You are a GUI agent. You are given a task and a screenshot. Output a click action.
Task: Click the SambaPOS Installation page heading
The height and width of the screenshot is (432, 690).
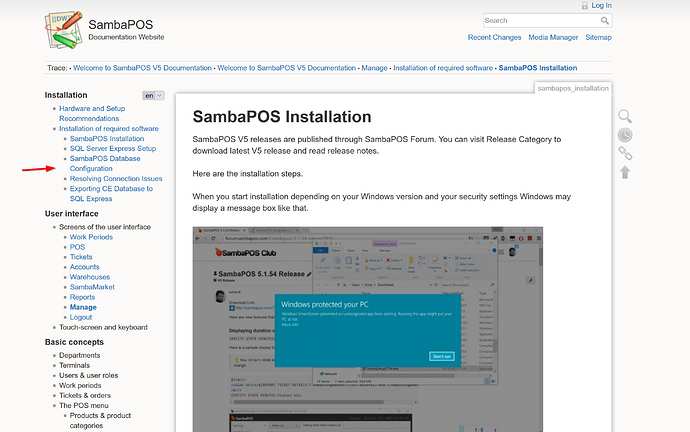pos(282,117)
